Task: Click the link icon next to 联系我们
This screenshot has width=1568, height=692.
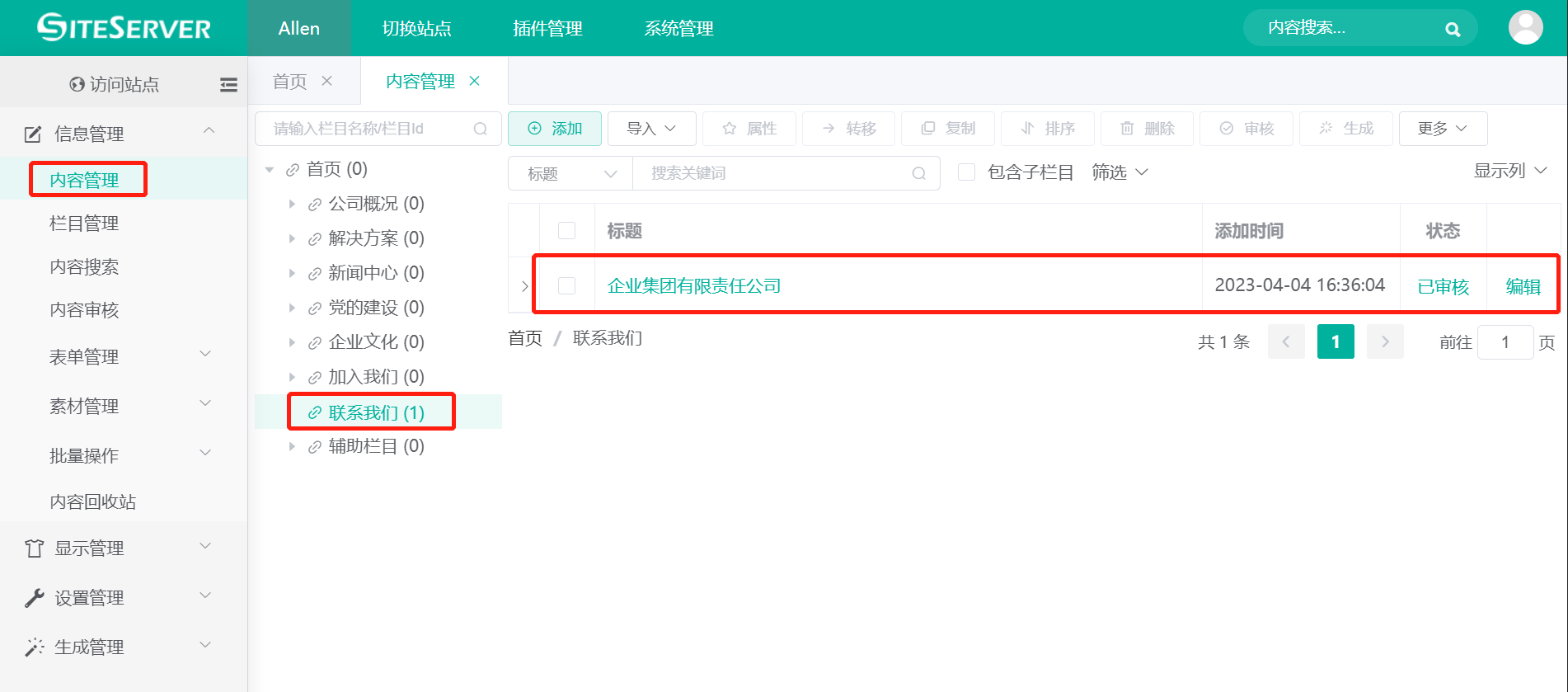Action: point(314,412)
